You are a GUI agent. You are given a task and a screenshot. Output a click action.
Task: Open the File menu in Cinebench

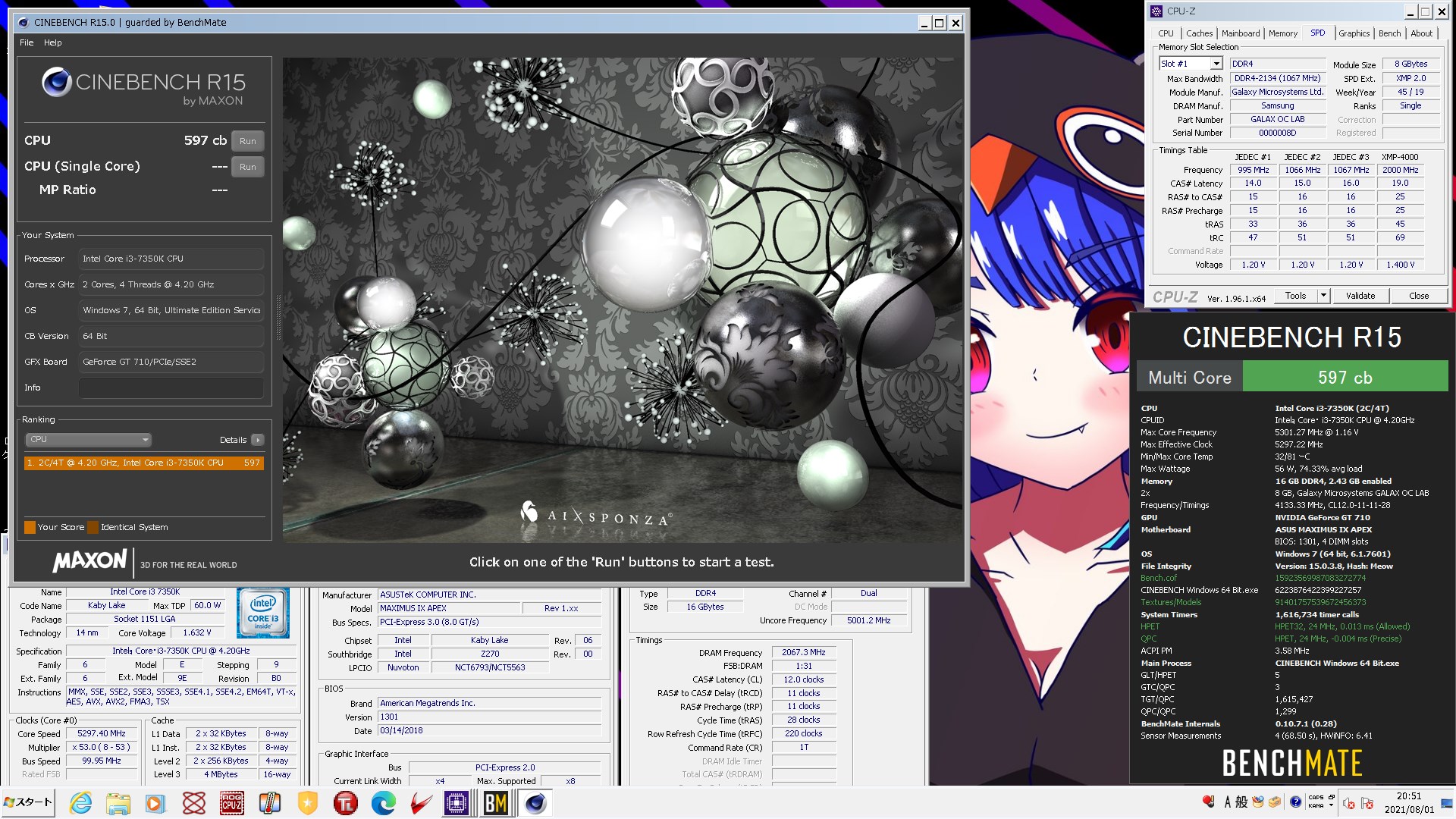(27, 42)
